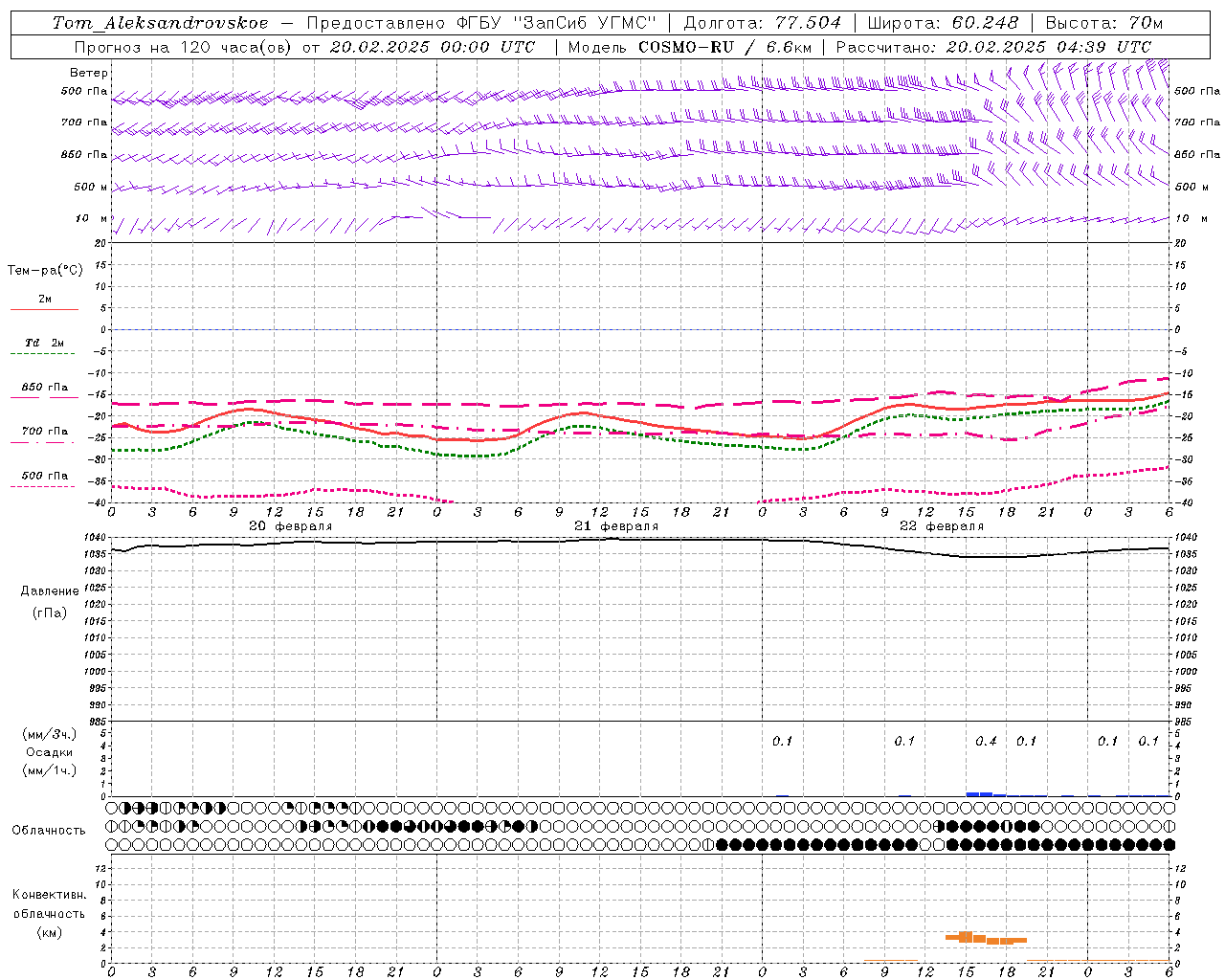This screenshot has height=980, width=1225.
Task: Select the '22 февраля' date label
Action: tap(942, 526)
